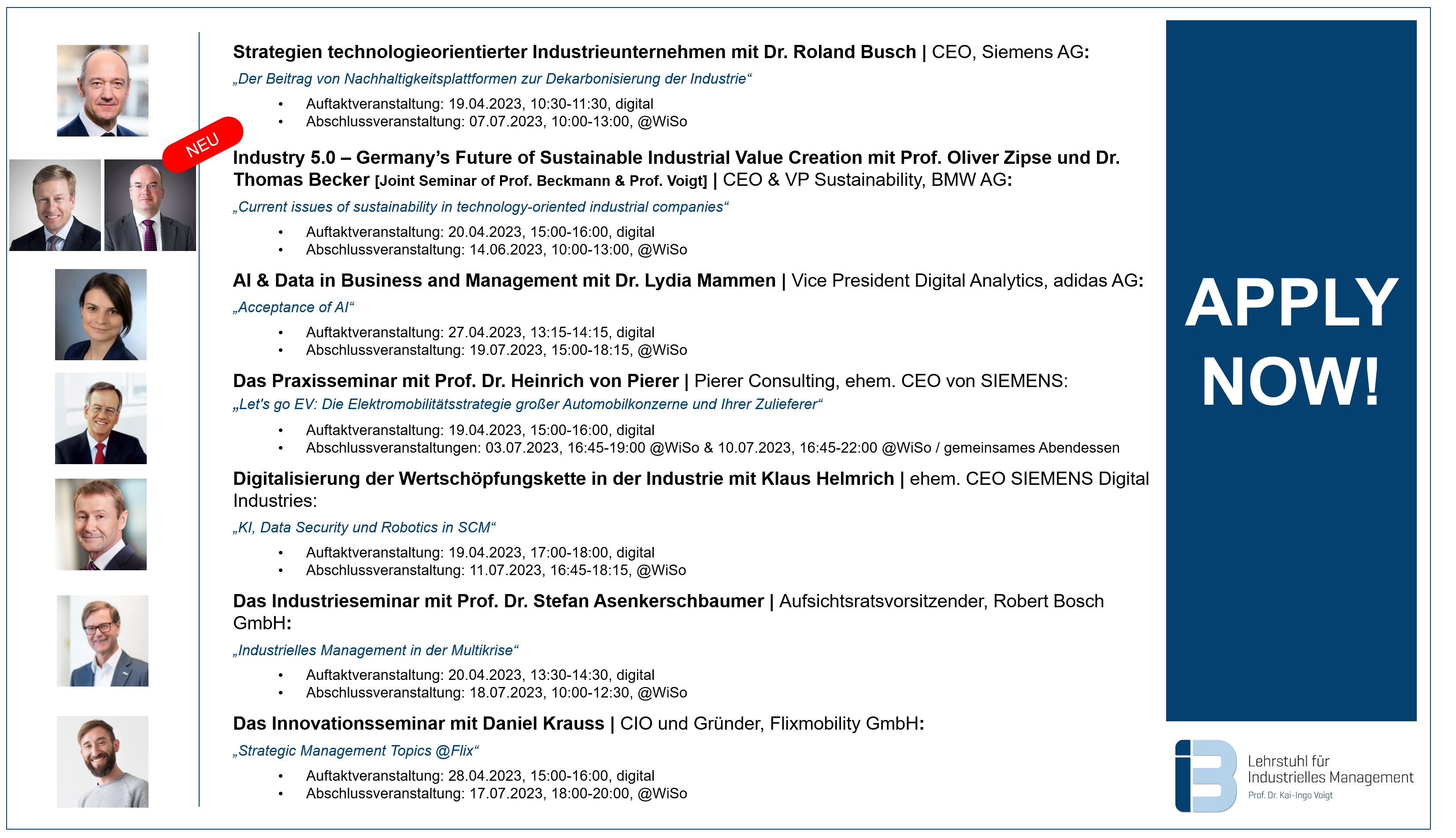Click the portrait beside Das Innovationsseminar heading
This screenshot has width=1456, height=838.
coord(103,761)
